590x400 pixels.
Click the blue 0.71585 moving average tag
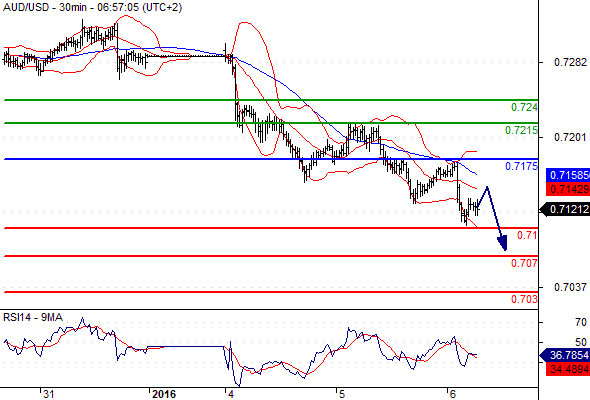click(568, 175)
